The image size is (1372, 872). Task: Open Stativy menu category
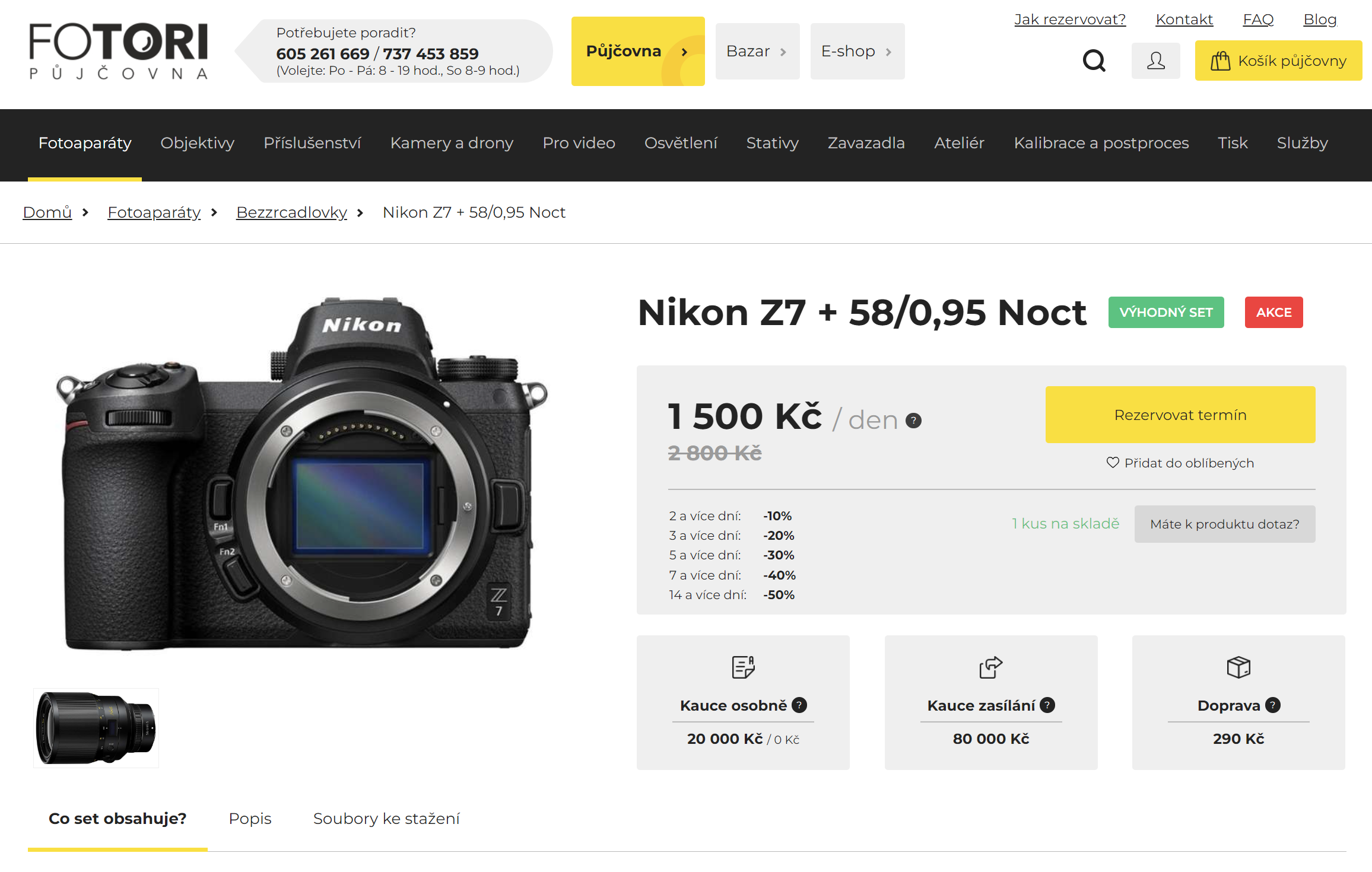pyautogui.click(x=773, y=143)
